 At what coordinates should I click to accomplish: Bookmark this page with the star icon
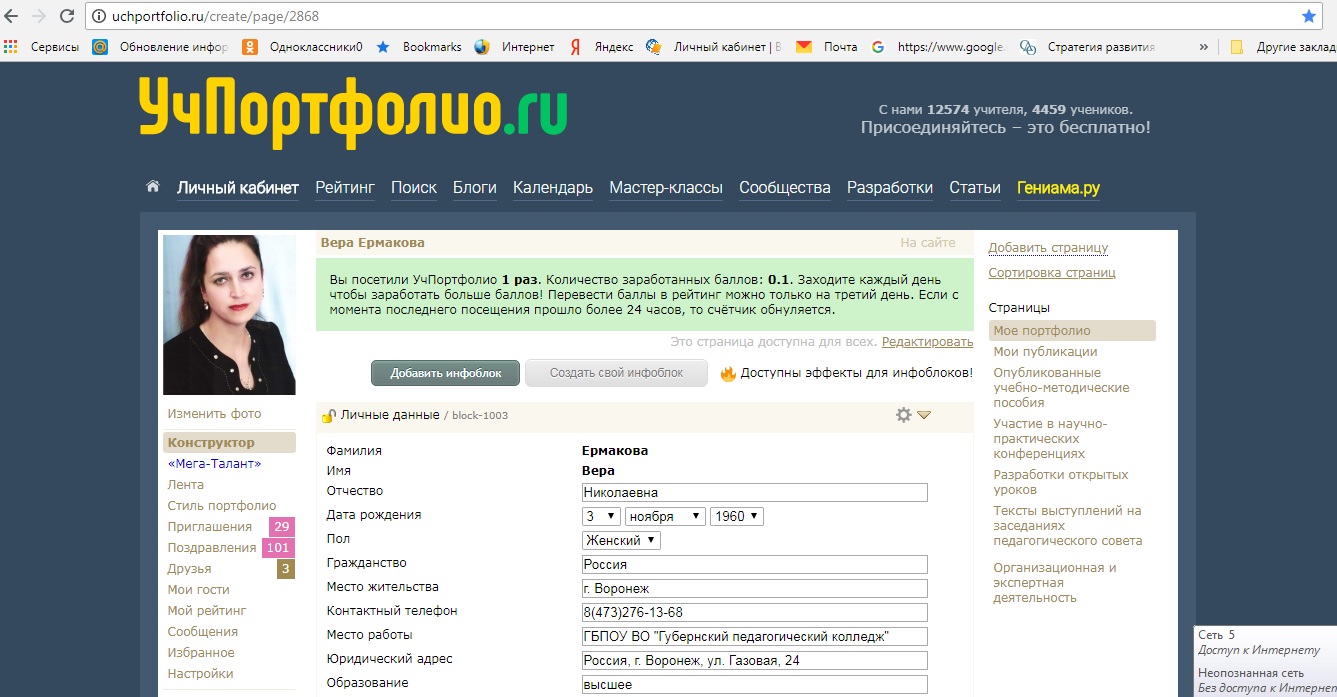[x=1309, y=16]
